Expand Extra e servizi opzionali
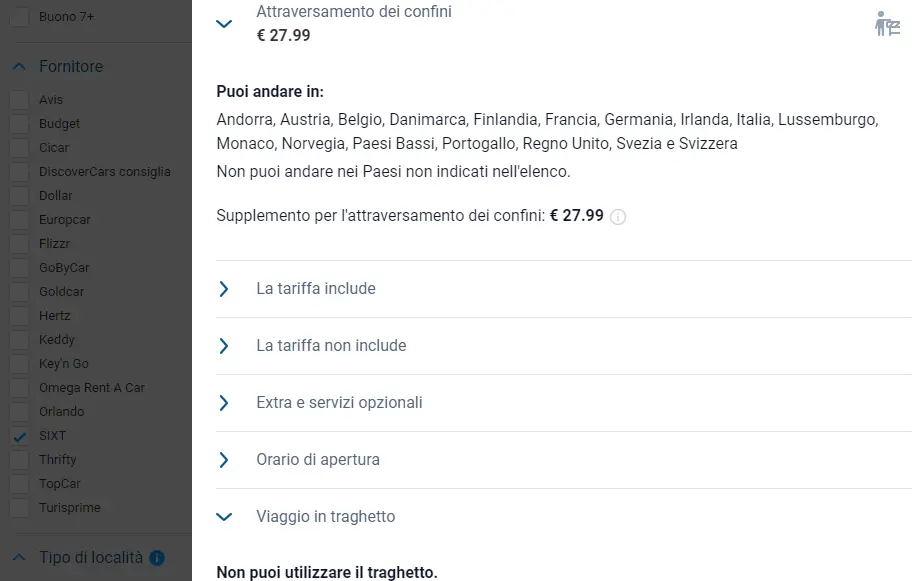 tap(225, 403)
